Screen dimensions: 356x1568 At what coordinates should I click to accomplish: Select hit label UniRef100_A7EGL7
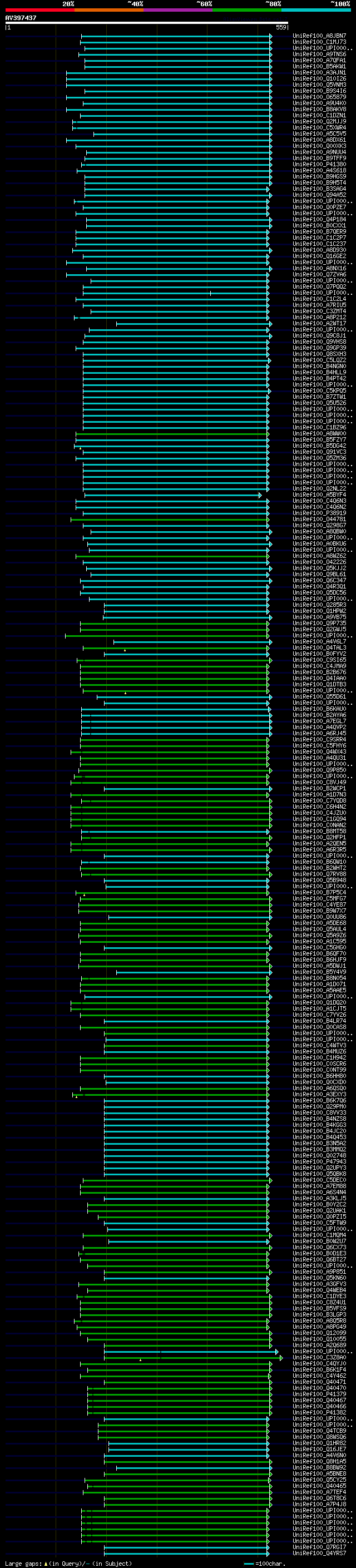[x=319, y=721]
